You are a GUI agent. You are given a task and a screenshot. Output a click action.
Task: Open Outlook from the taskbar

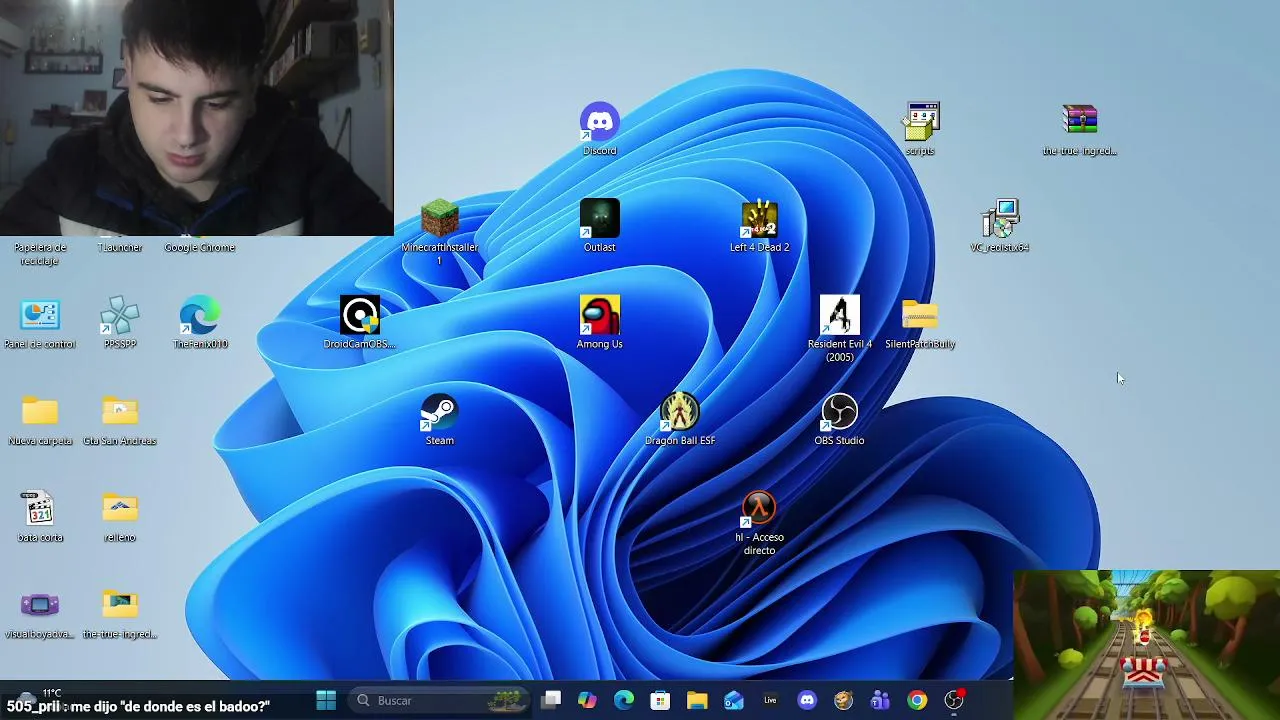click(734, 700)
